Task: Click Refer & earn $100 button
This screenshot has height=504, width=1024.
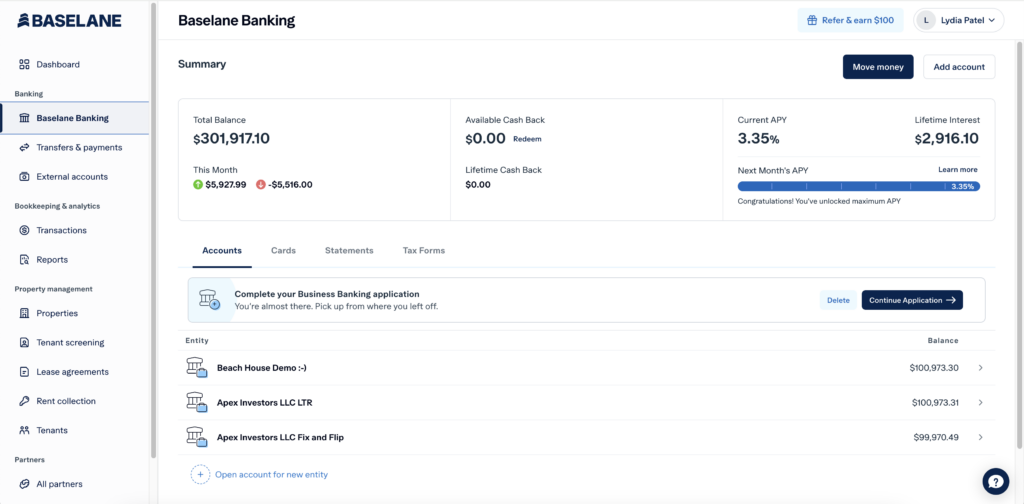Action: 850,20
